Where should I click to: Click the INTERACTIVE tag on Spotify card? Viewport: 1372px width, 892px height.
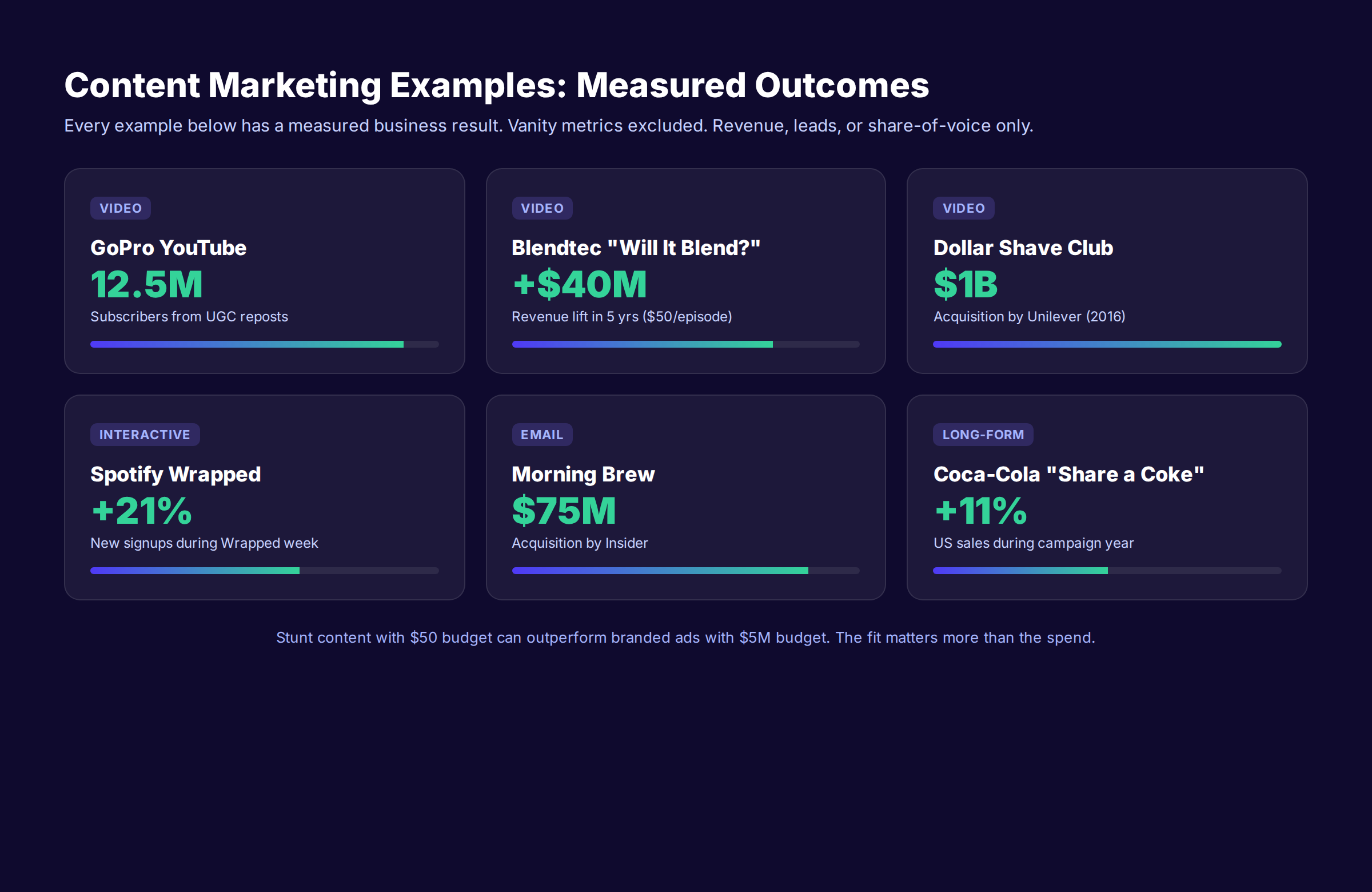pyautogui.click(x=145, y=435)
